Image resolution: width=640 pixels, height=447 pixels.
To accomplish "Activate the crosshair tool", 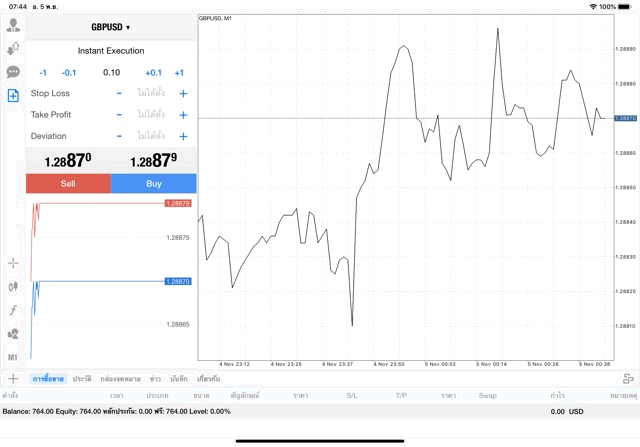I will click(13, 263).
